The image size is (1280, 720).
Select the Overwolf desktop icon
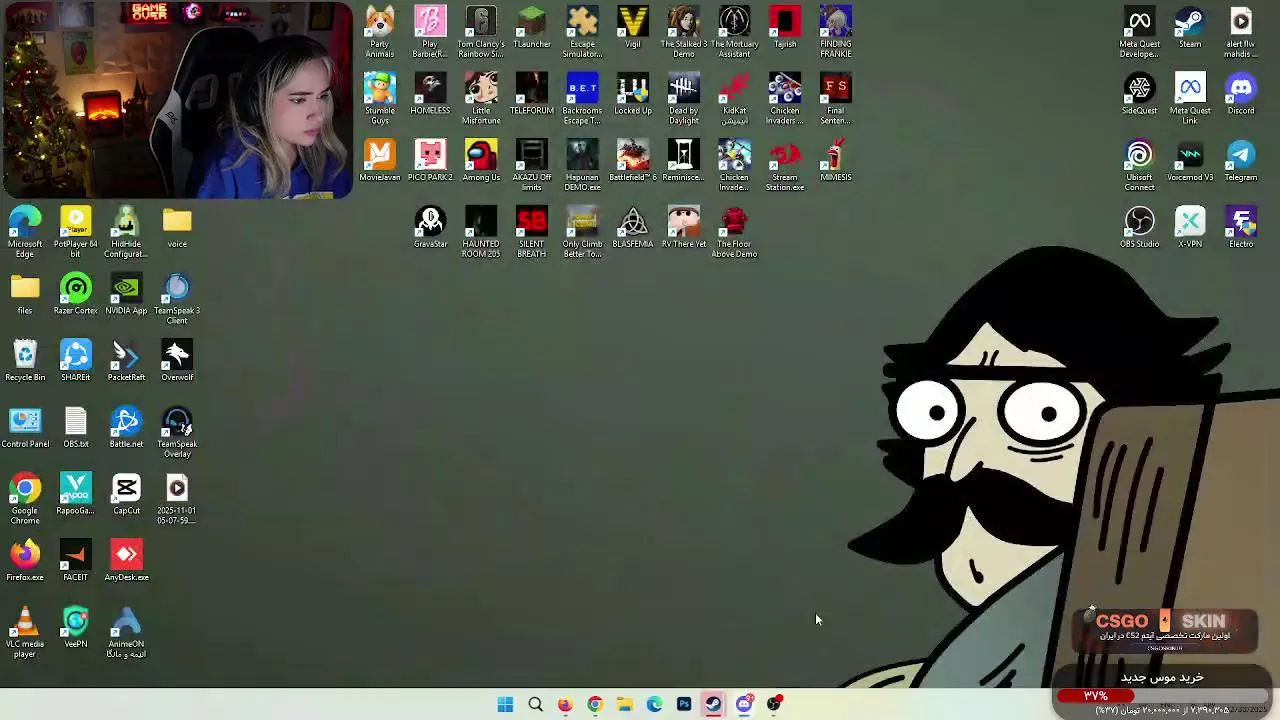point(177,361)
